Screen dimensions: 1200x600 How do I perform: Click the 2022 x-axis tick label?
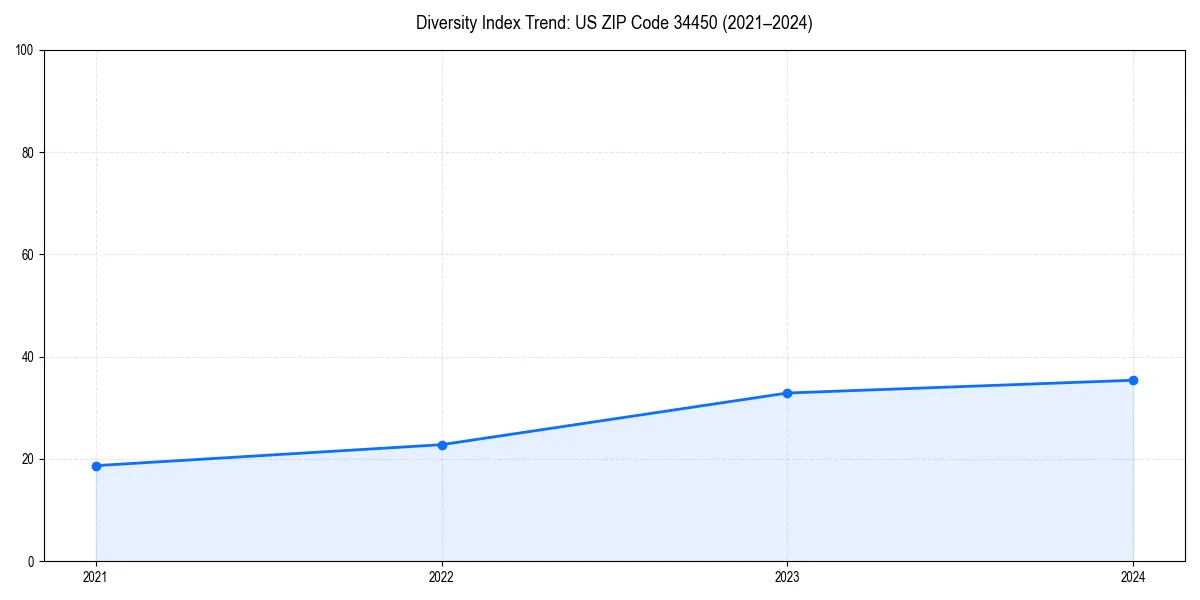pyautogui.click(x=442, y=577)
